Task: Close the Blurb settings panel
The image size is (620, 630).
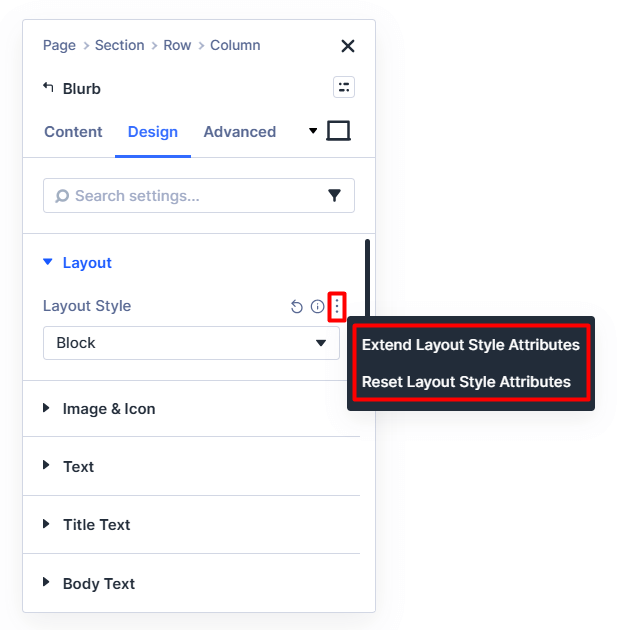Action: click(348, 46)
